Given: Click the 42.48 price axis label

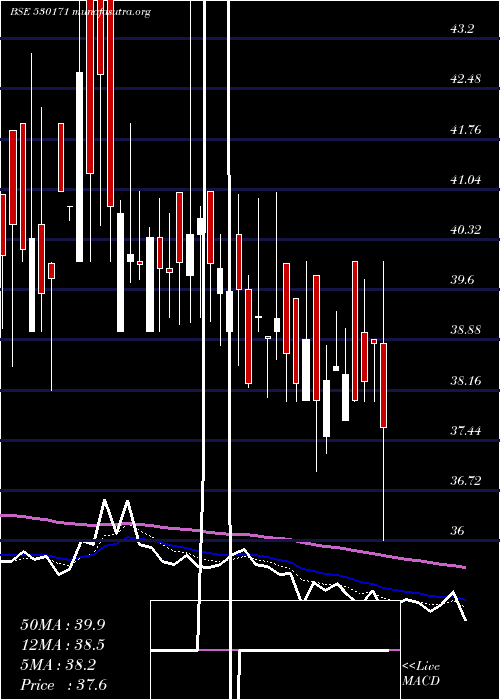Looking at the screenshot, I should tap(466, 79).
